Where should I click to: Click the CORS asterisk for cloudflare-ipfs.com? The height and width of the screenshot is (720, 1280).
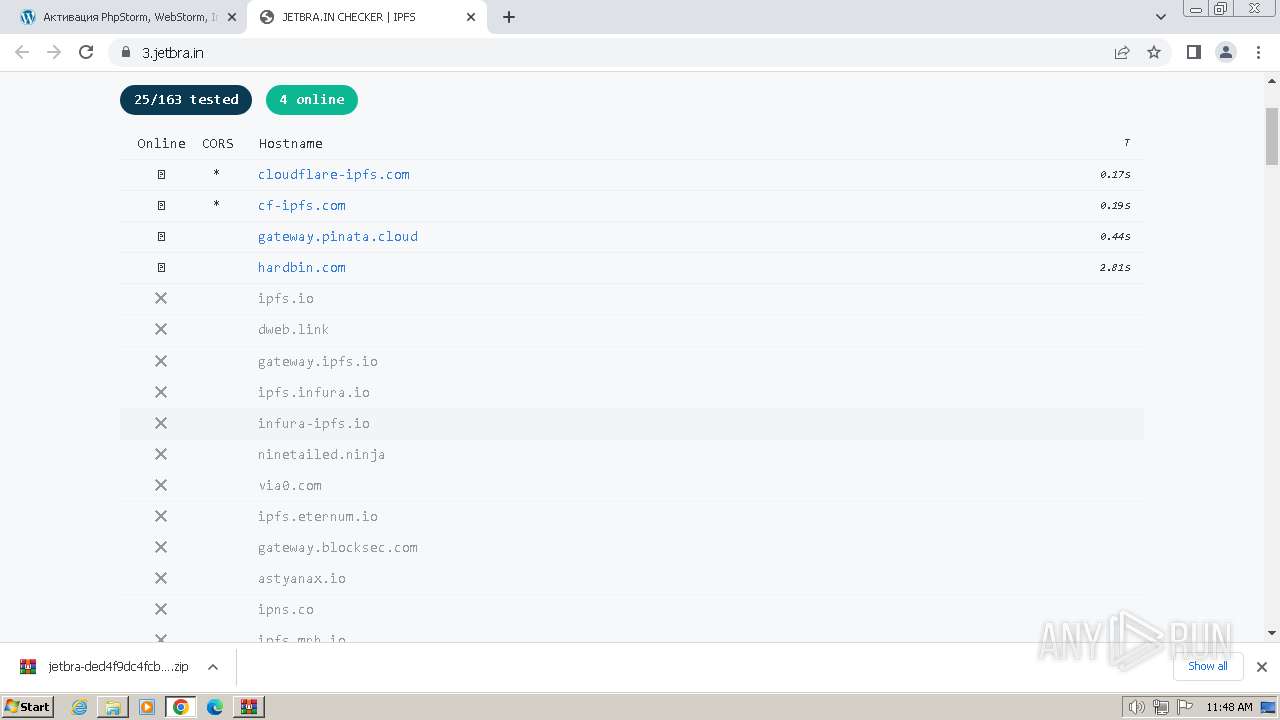tap(216, 175)
